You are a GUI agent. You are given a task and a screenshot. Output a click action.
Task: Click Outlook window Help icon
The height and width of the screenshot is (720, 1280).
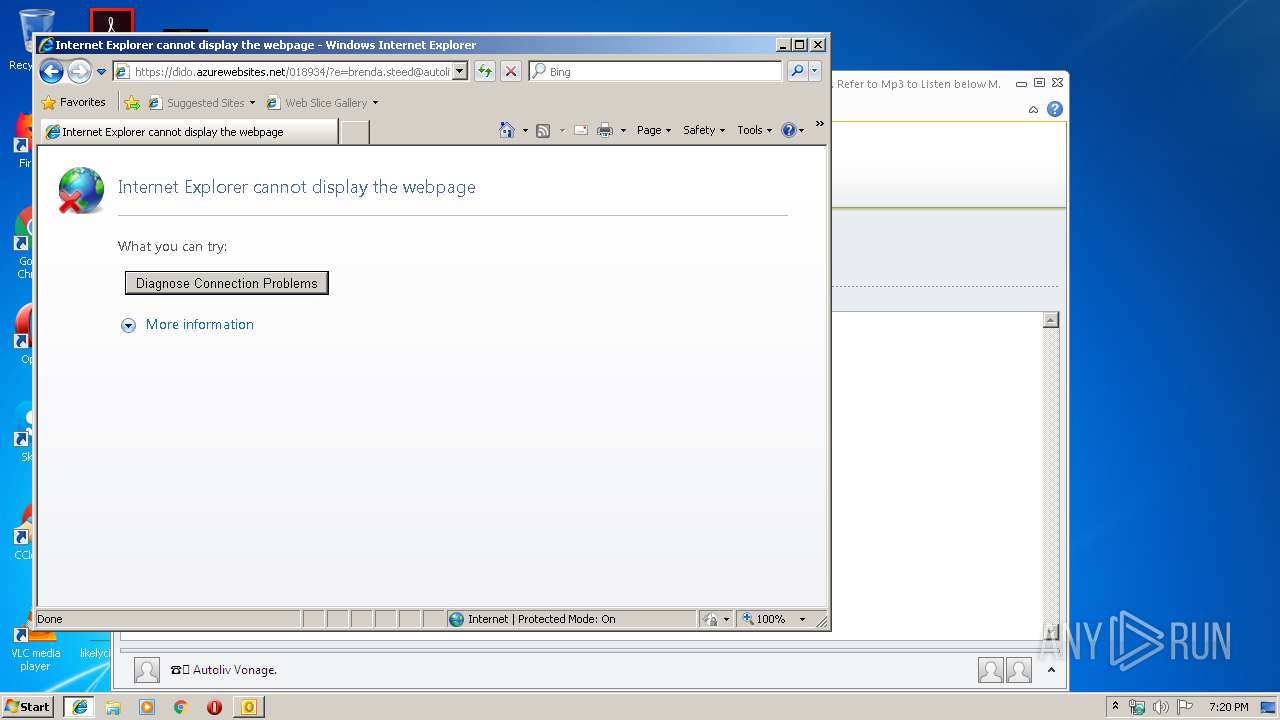tap(1054, 110)
